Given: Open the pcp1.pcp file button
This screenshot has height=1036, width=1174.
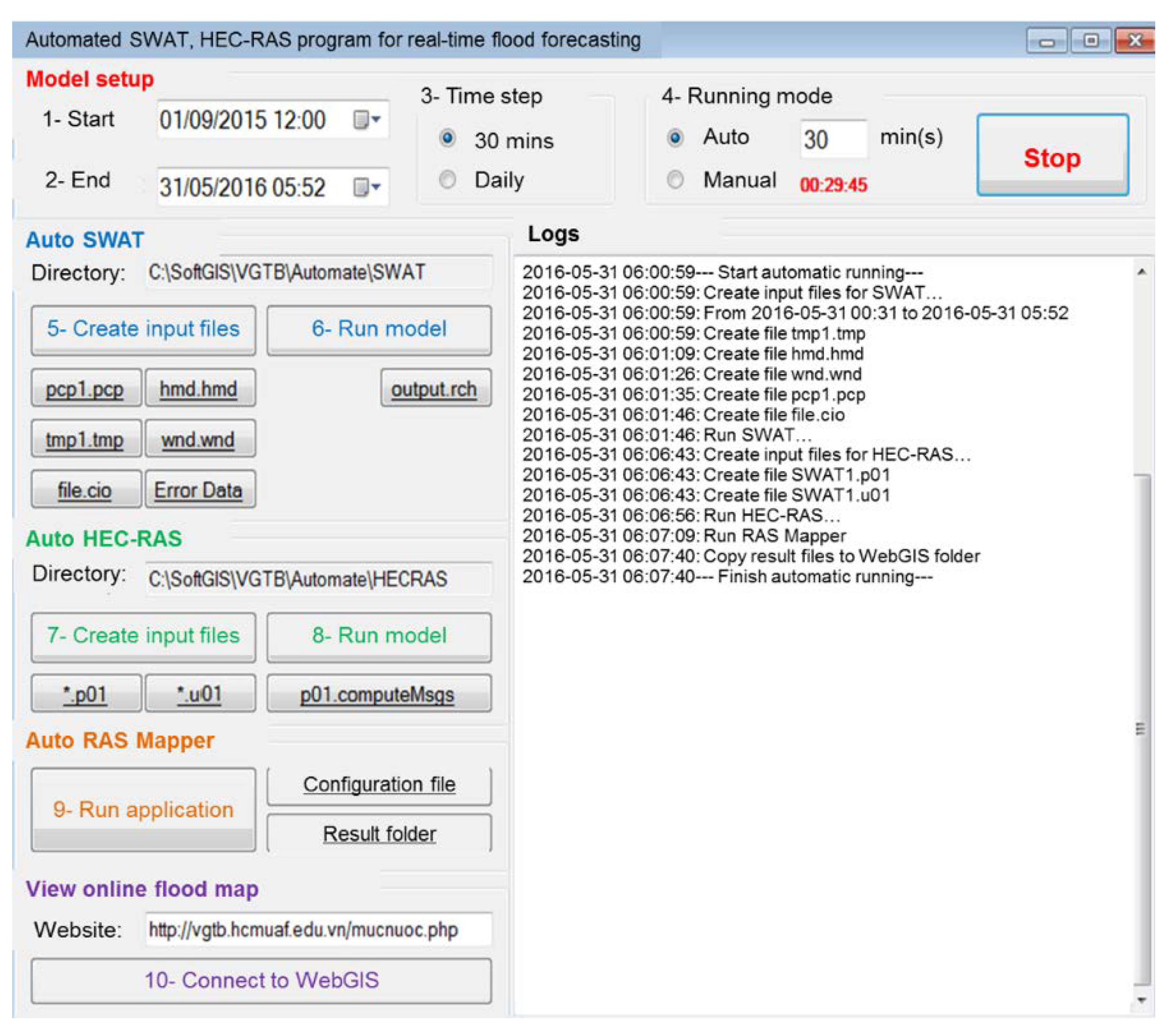Looking at the screenshot, I should [85, 389].
